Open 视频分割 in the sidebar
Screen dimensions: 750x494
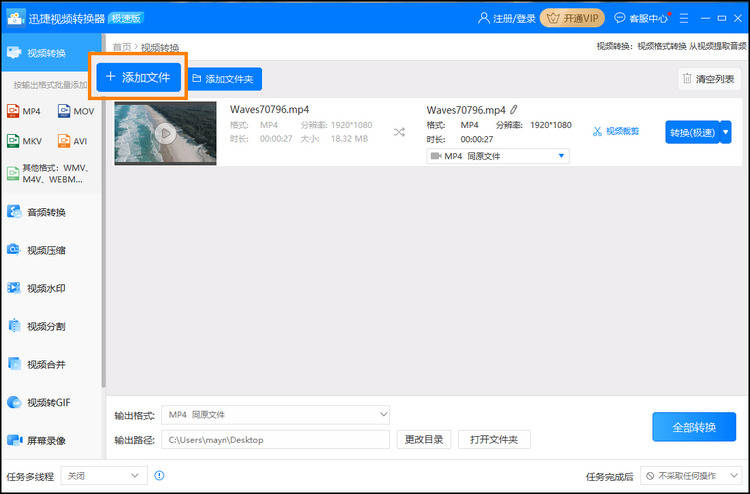pos(37,326)
